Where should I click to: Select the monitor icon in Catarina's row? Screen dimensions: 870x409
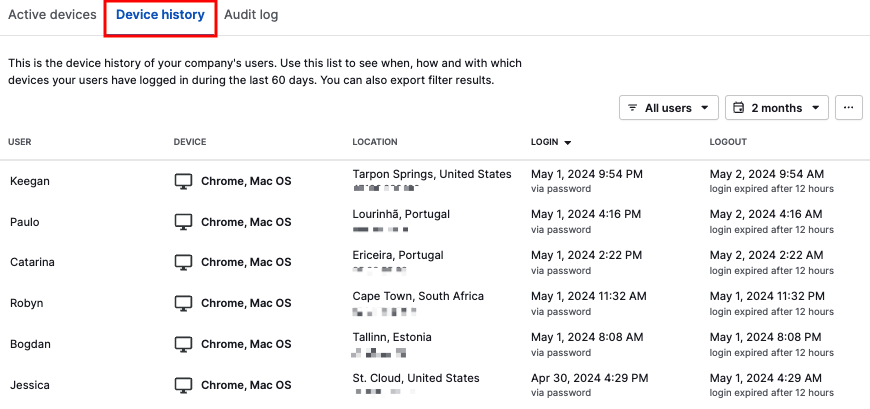[x=183, y=262]
